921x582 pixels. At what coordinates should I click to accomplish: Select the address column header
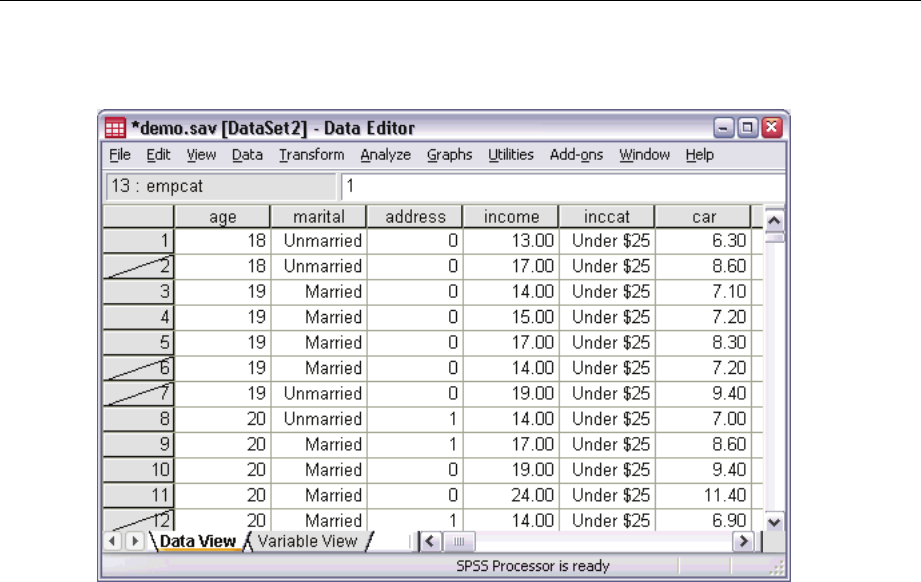(x=415, y=217)
